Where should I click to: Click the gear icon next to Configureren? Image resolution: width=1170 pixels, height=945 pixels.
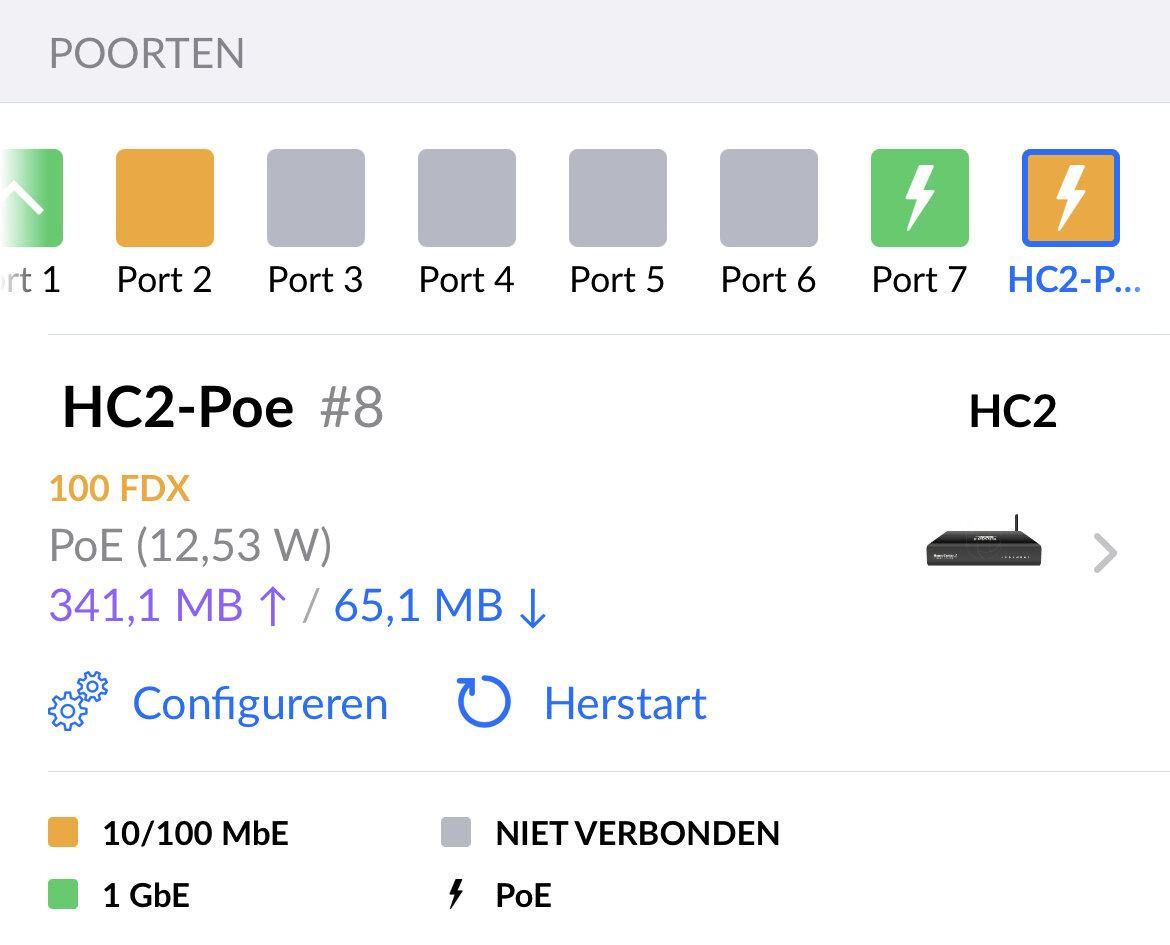78,701
